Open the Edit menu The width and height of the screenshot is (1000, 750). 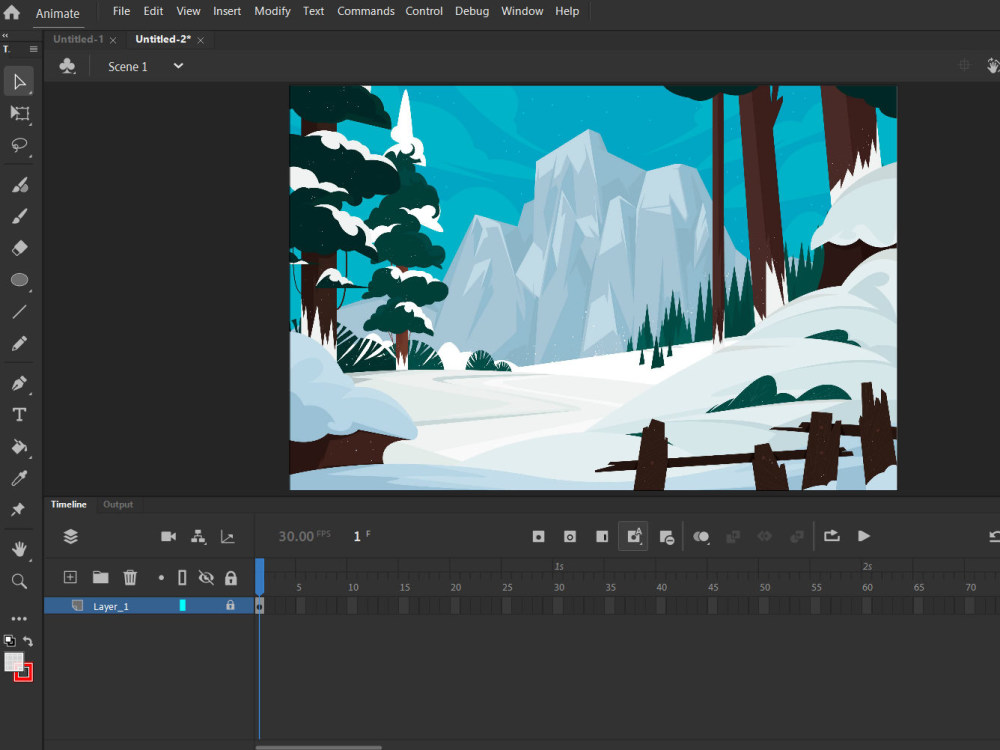tap(153, 11)
